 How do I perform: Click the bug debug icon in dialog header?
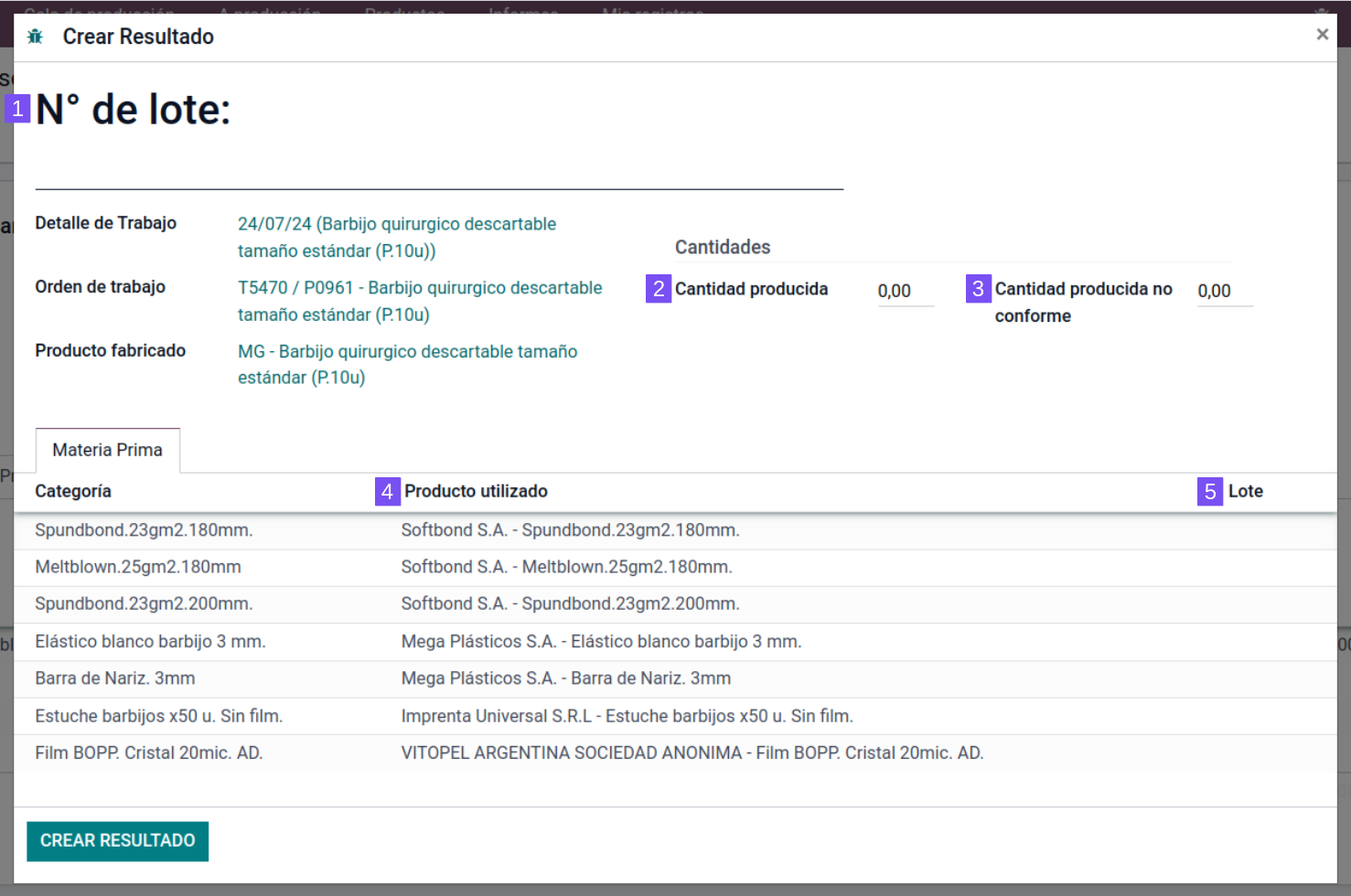coord(36,37)
